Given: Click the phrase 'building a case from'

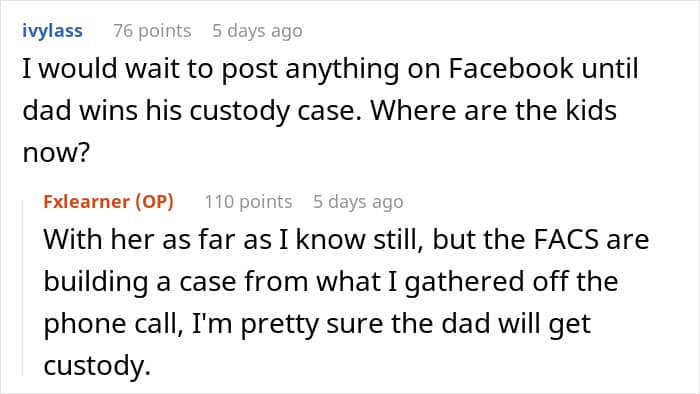Looking at the screenshot, I should tap(176, 282).
